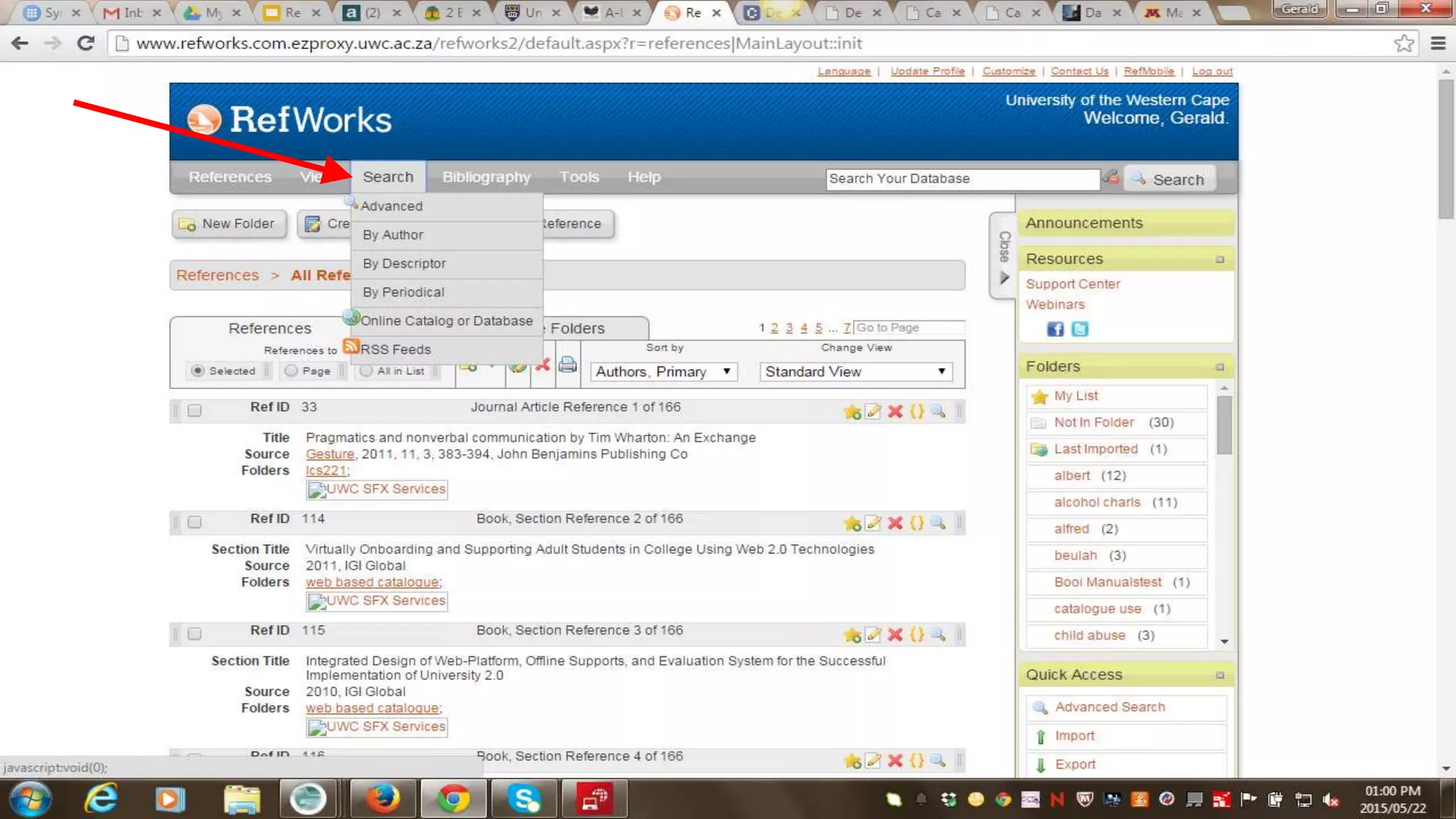Choose Online Catalog or Database menu entry
1456x819 pixels.
(446, 321)
